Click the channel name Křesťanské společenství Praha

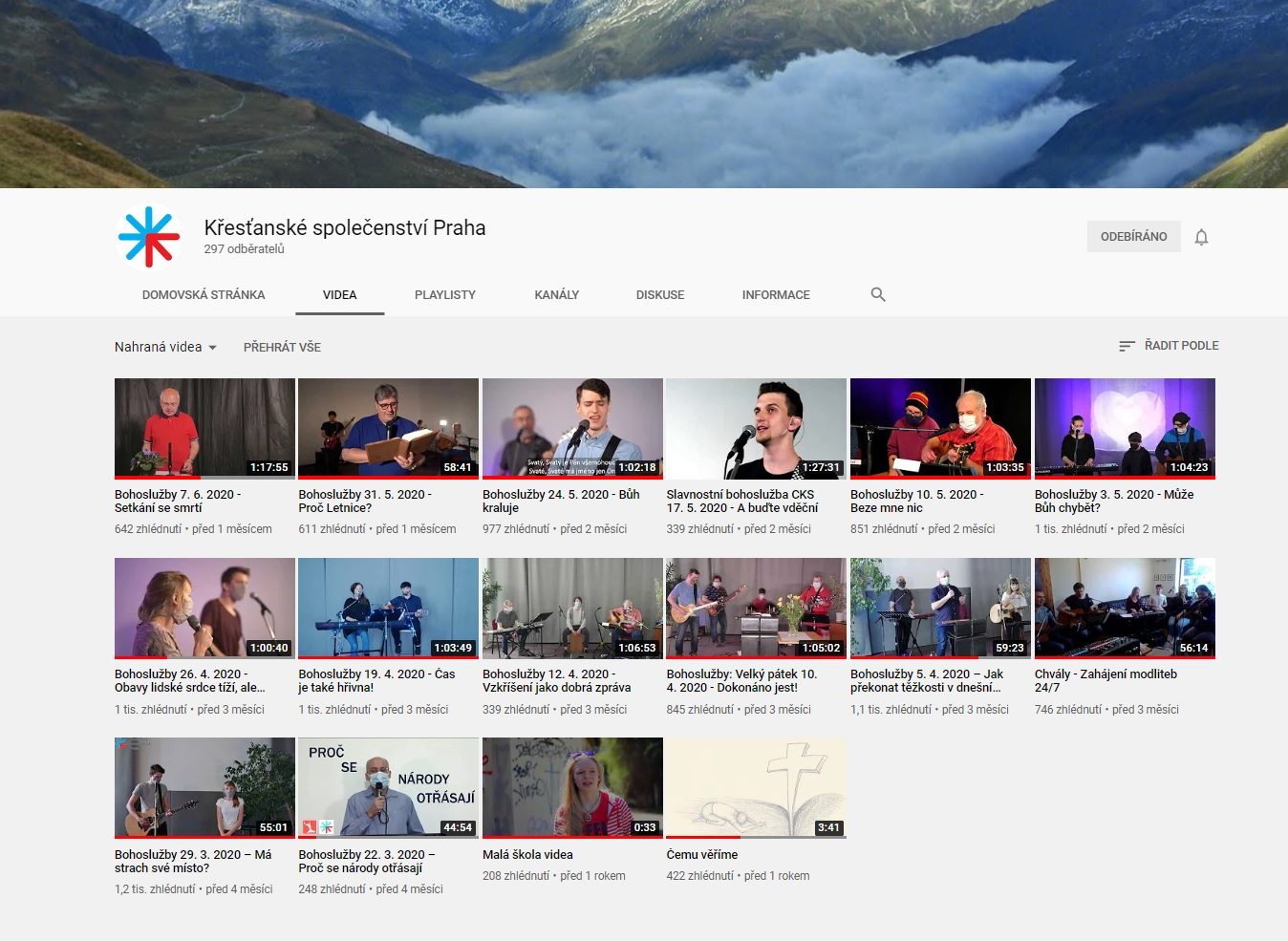tap(344, 227)
